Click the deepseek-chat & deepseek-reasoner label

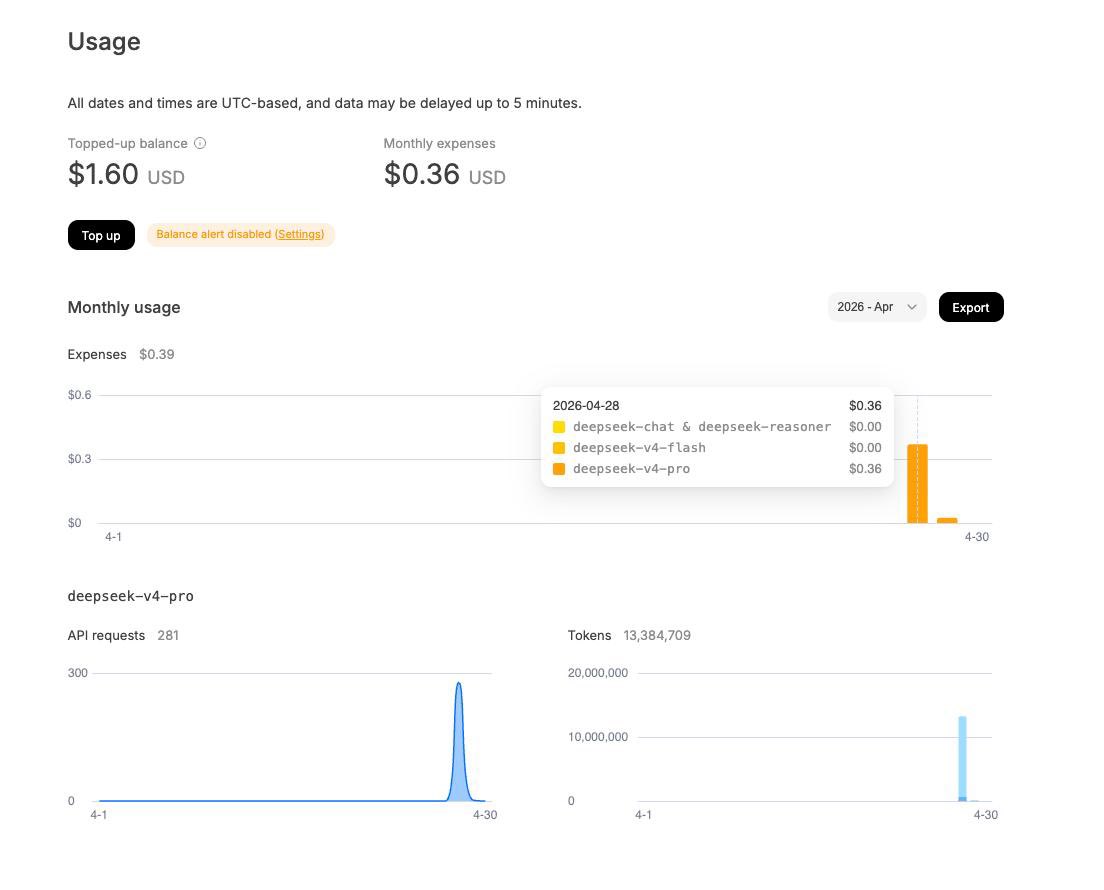click(702, 427)
